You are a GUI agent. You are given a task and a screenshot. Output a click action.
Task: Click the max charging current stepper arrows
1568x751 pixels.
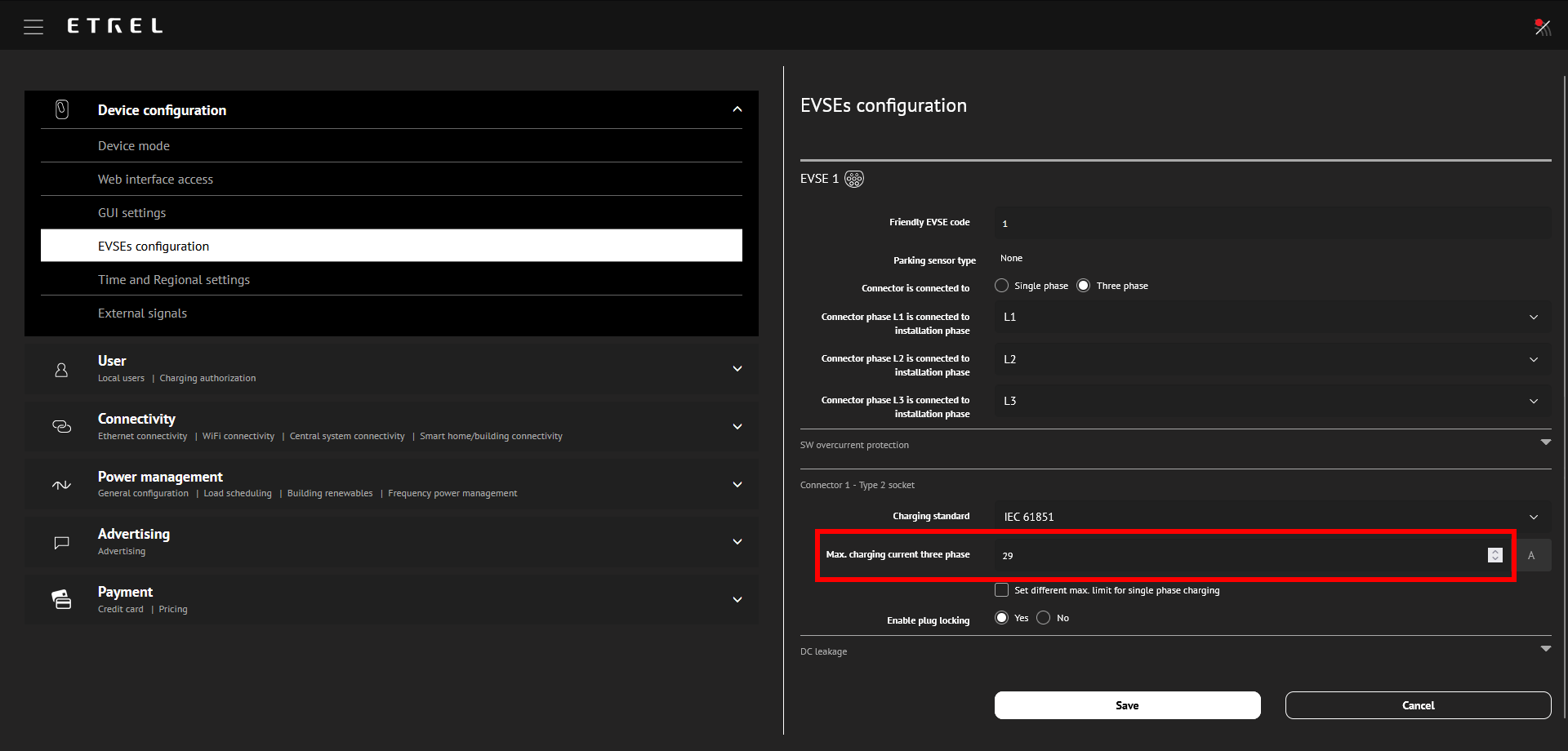(1494, 555)
